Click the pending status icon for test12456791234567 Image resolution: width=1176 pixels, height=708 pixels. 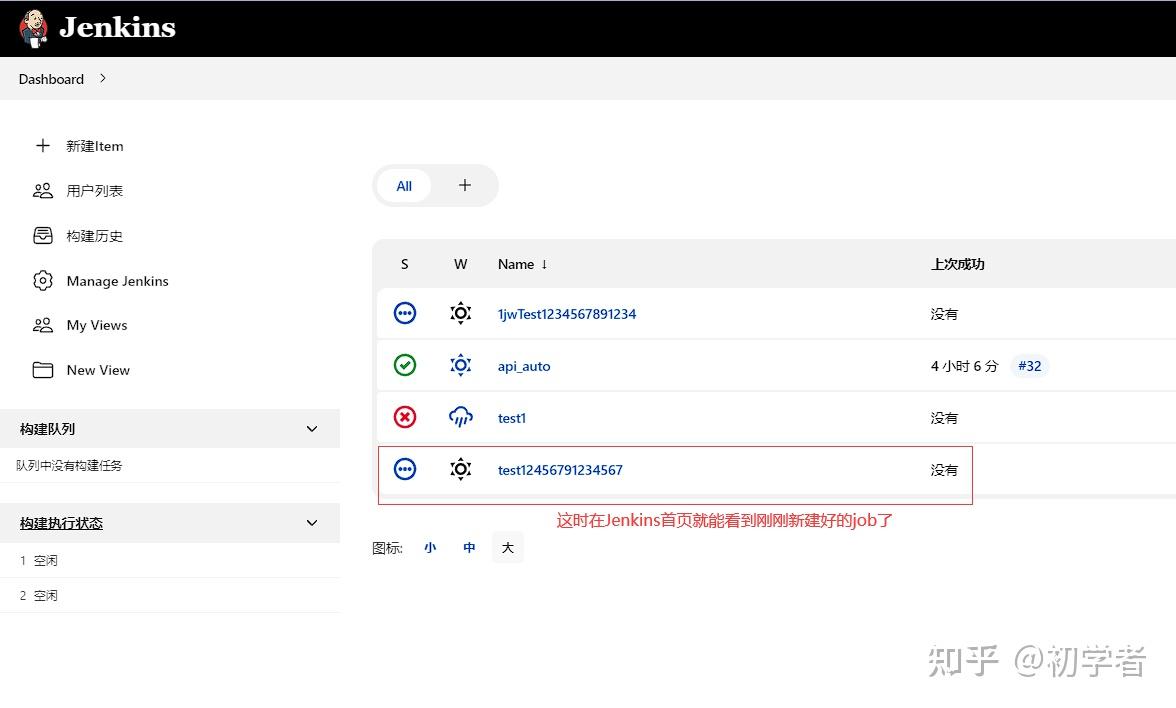405,469
